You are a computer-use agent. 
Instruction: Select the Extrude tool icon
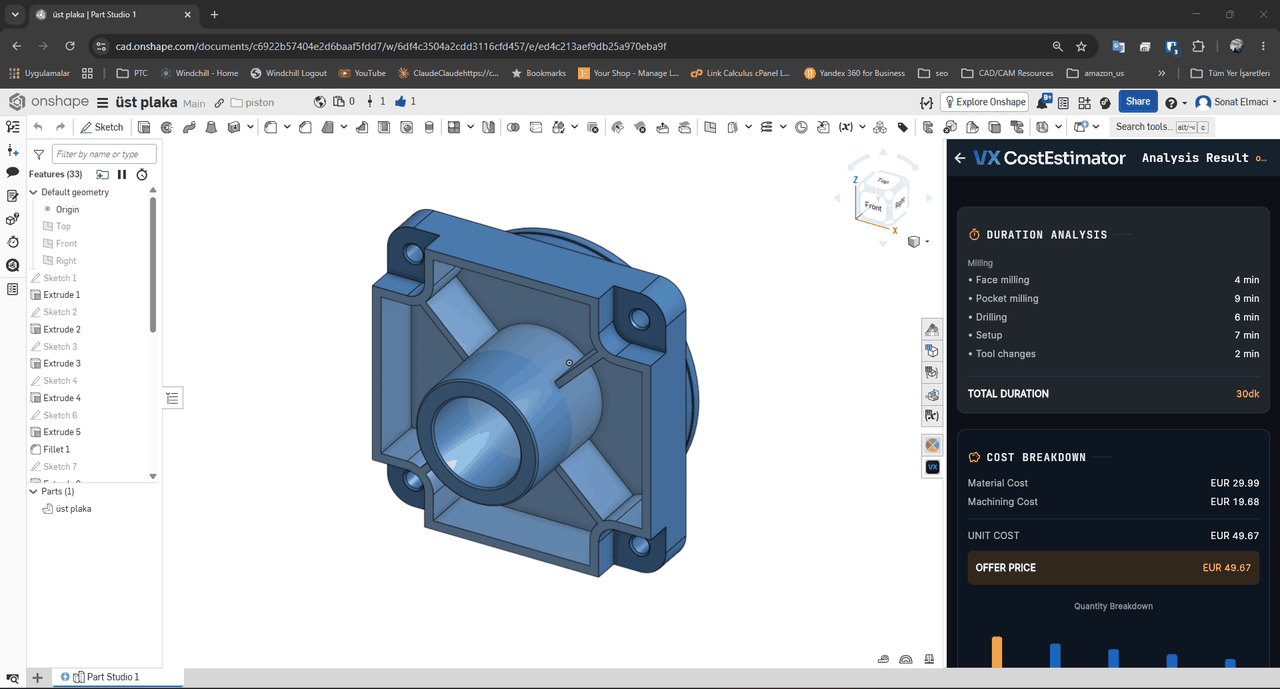(x=144, y=127)
